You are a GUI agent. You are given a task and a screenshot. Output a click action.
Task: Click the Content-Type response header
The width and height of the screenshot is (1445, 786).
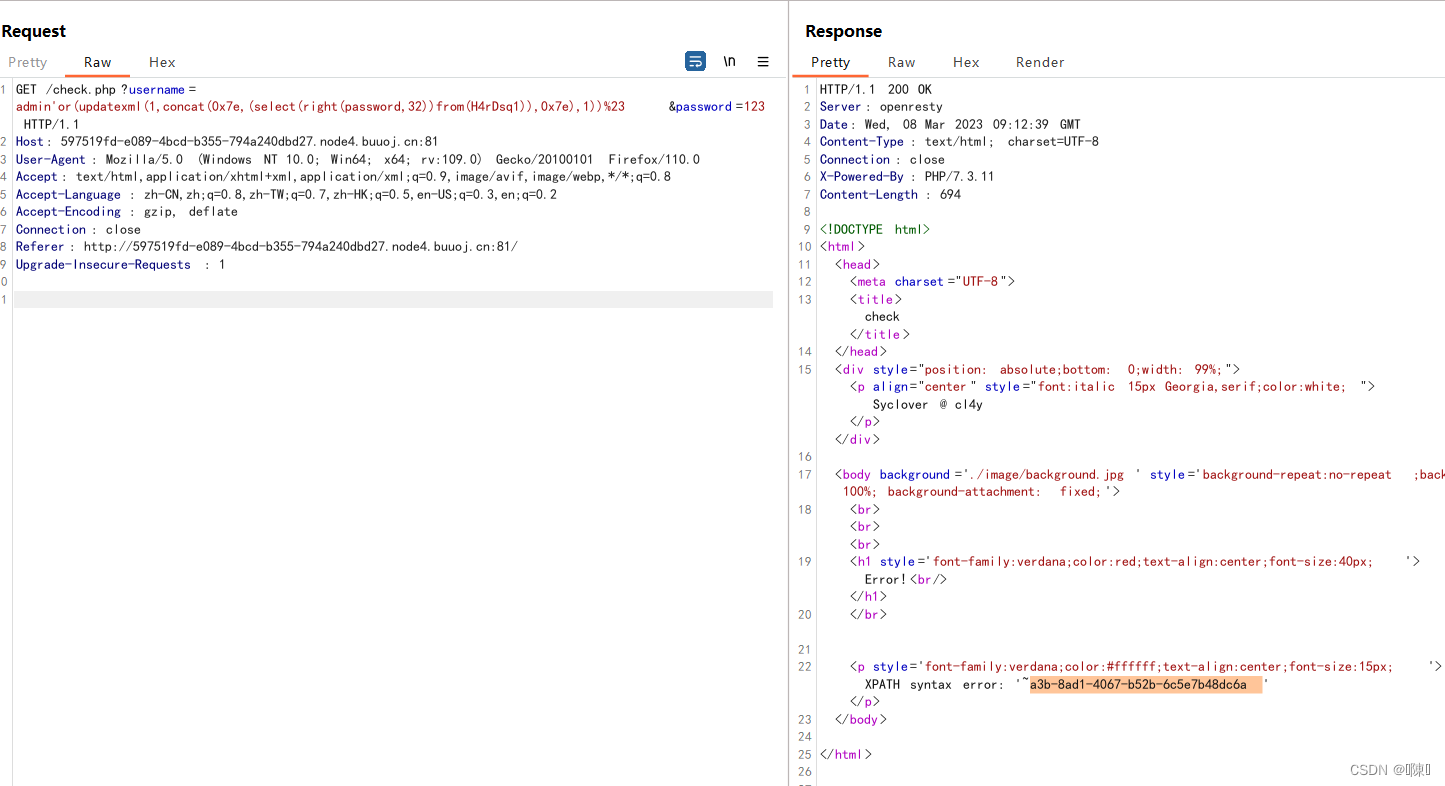[959, 142]
